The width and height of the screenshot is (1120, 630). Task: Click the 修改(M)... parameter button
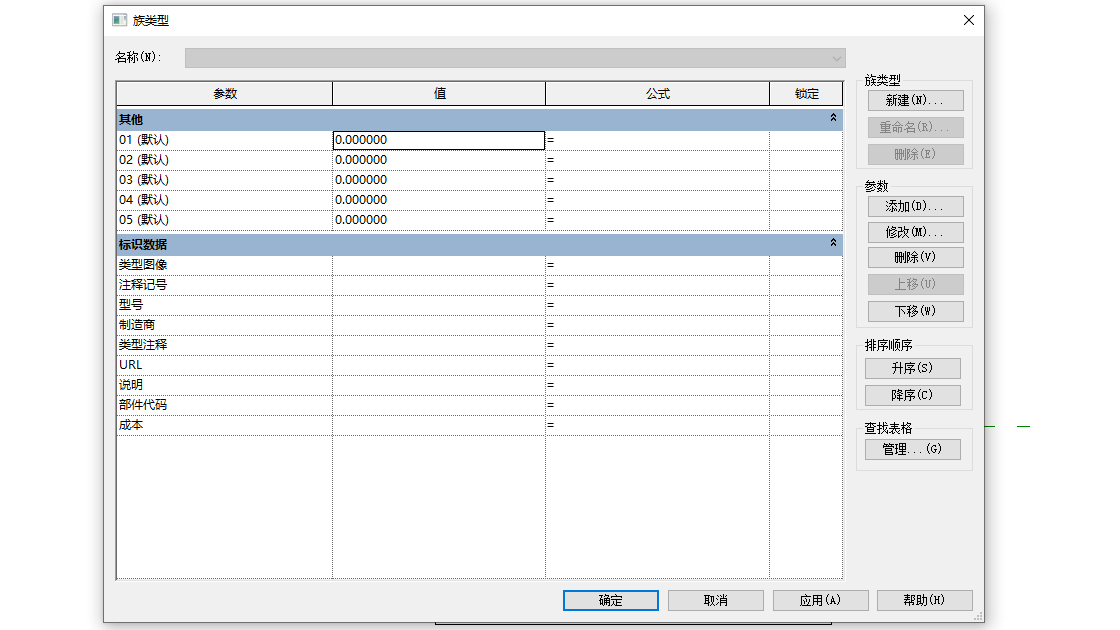tap(916, 232)
